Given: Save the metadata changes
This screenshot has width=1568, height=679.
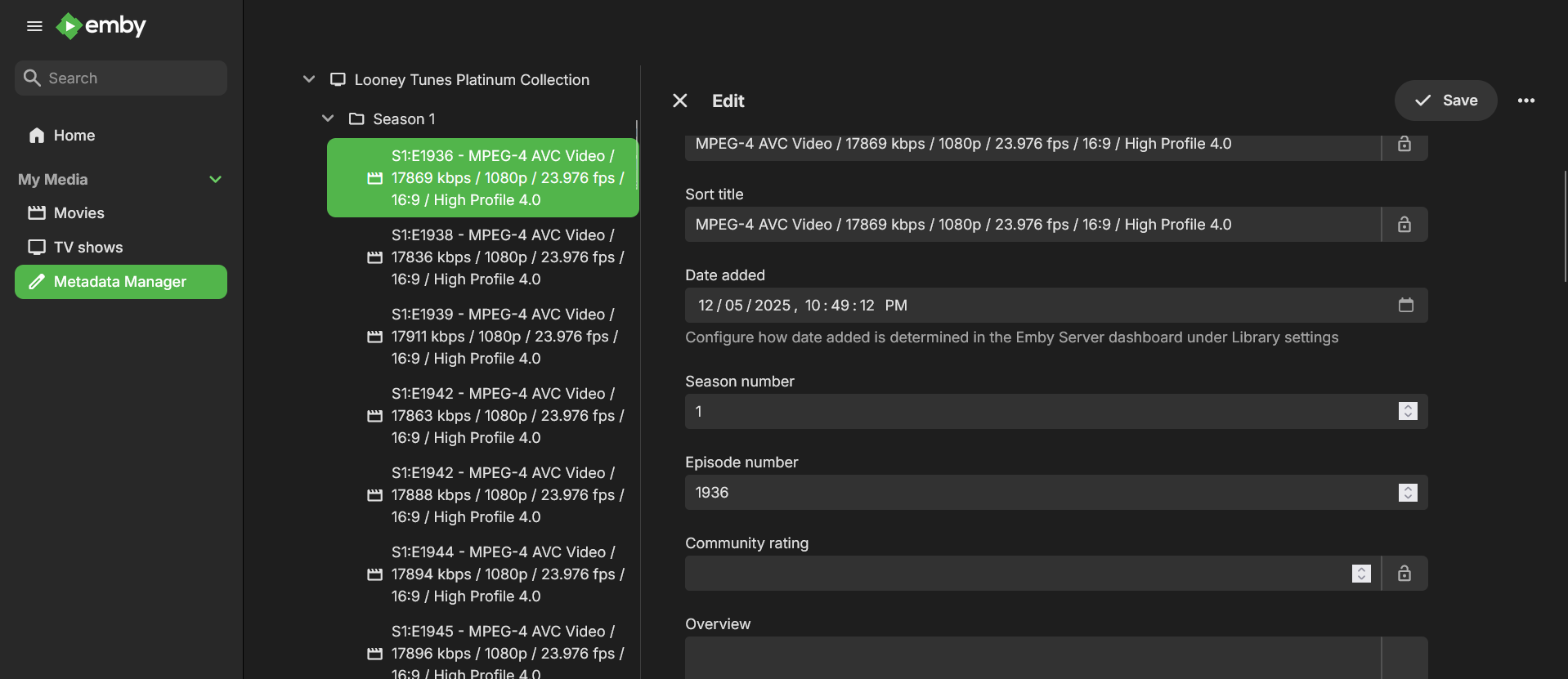Looking at the screenshot, I should [x=1445, y=101].
